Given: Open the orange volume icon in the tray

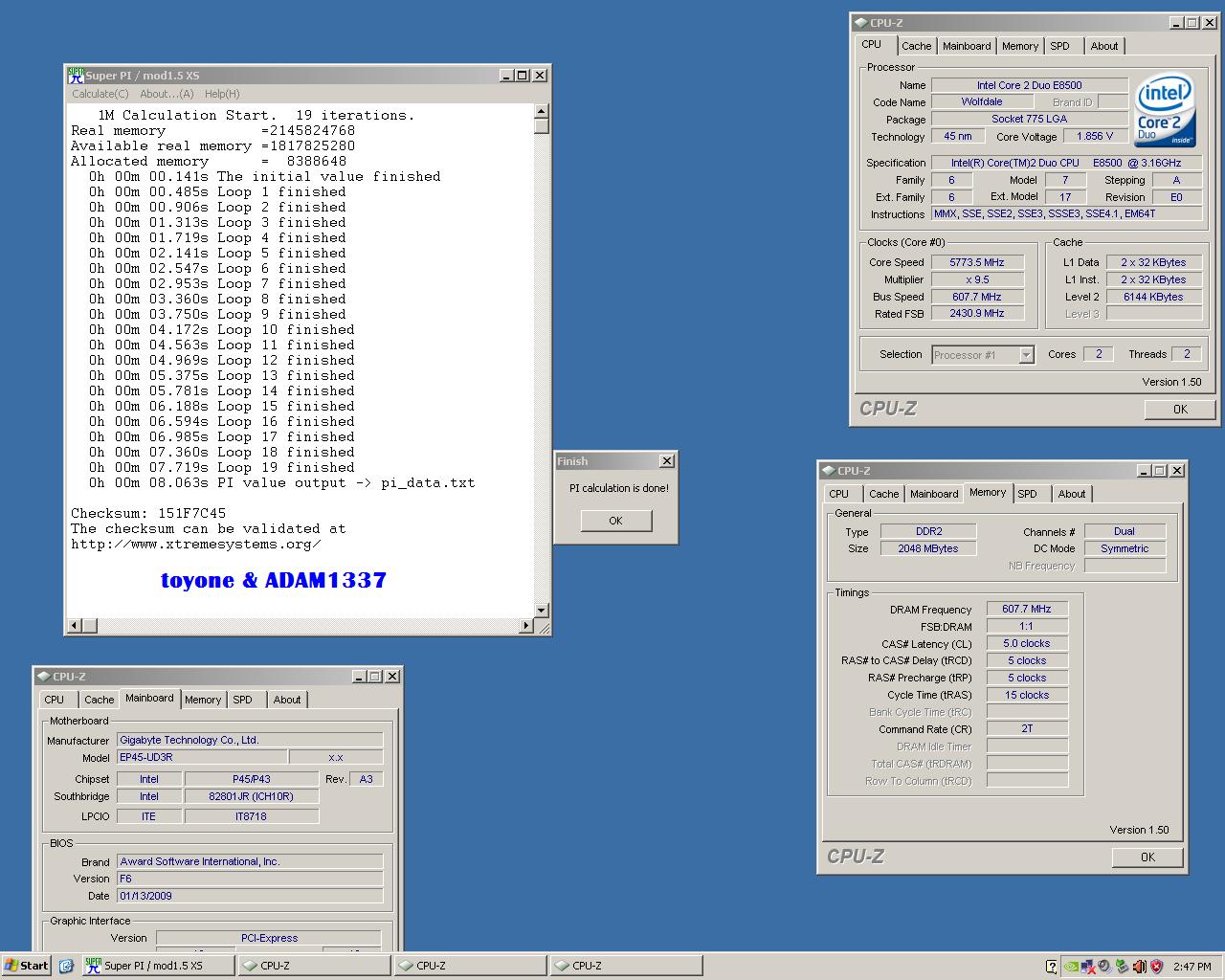Looking at the screenshot, I should click(1139, 967).
